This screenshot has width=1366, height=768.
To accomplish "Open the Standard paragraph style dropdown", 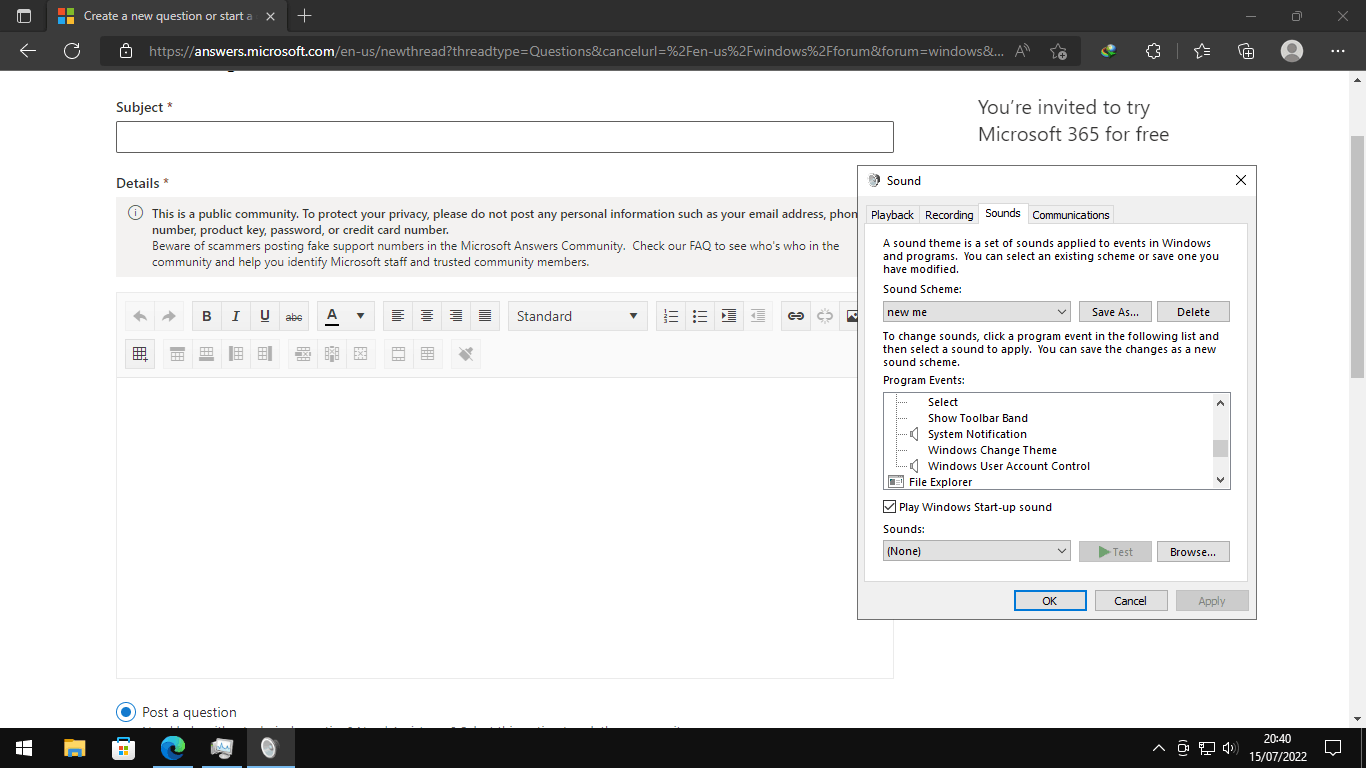I will [577, 315].
